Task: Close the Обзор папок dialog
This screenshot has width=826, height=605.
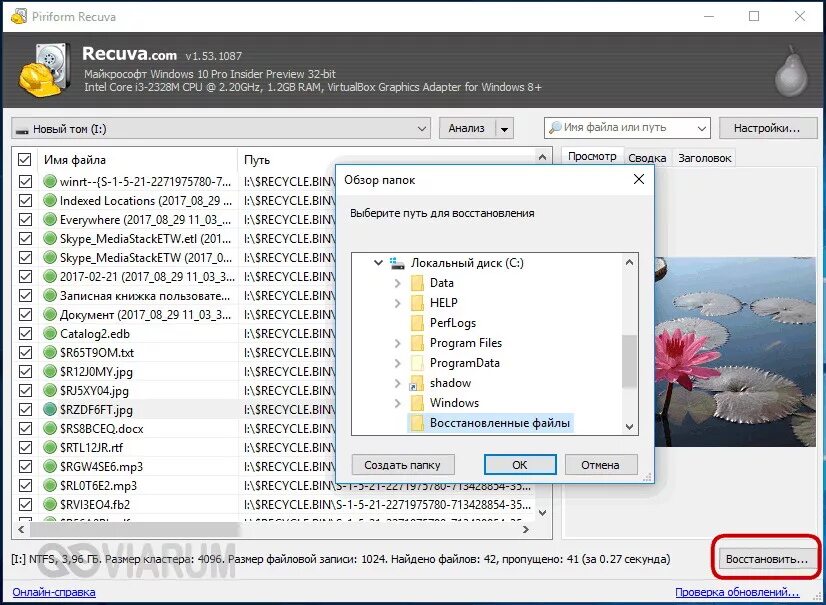Action: 639,179
